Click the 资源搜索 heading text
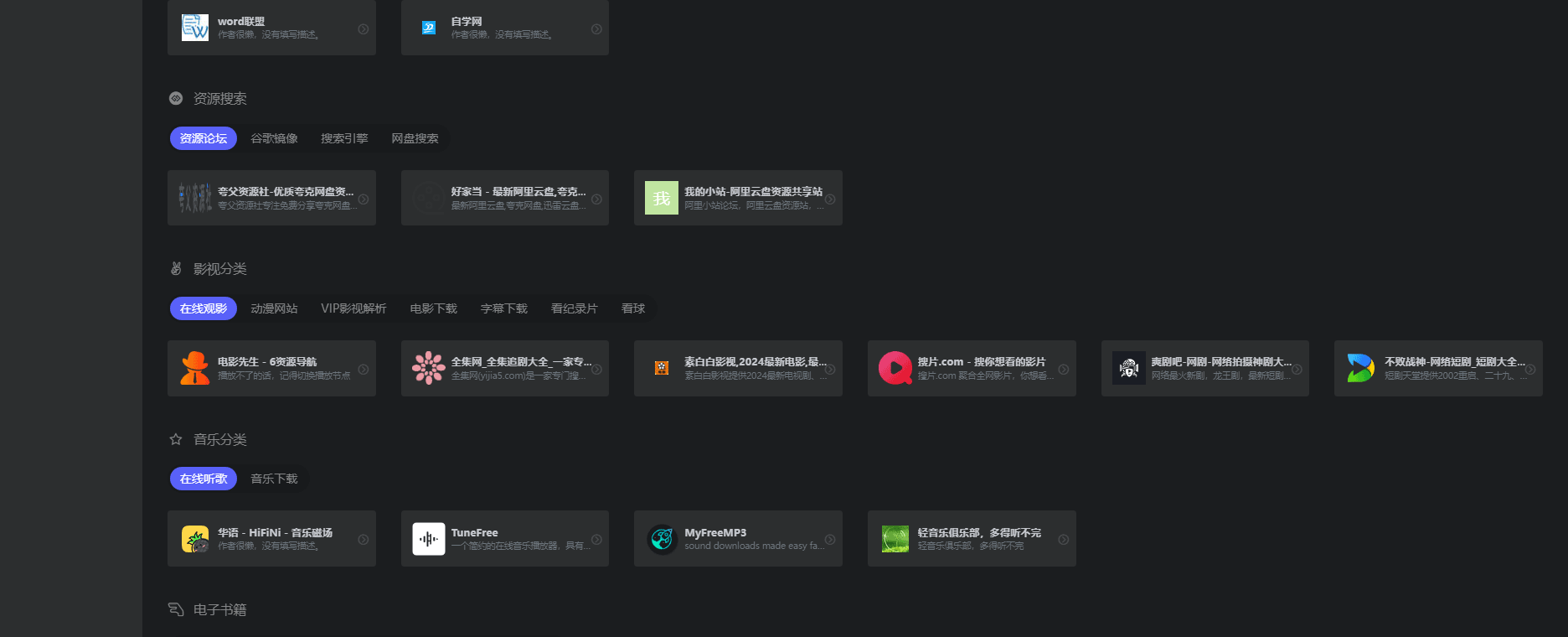The width and height of the screenshot is (1568, 637). coord(219,99)
